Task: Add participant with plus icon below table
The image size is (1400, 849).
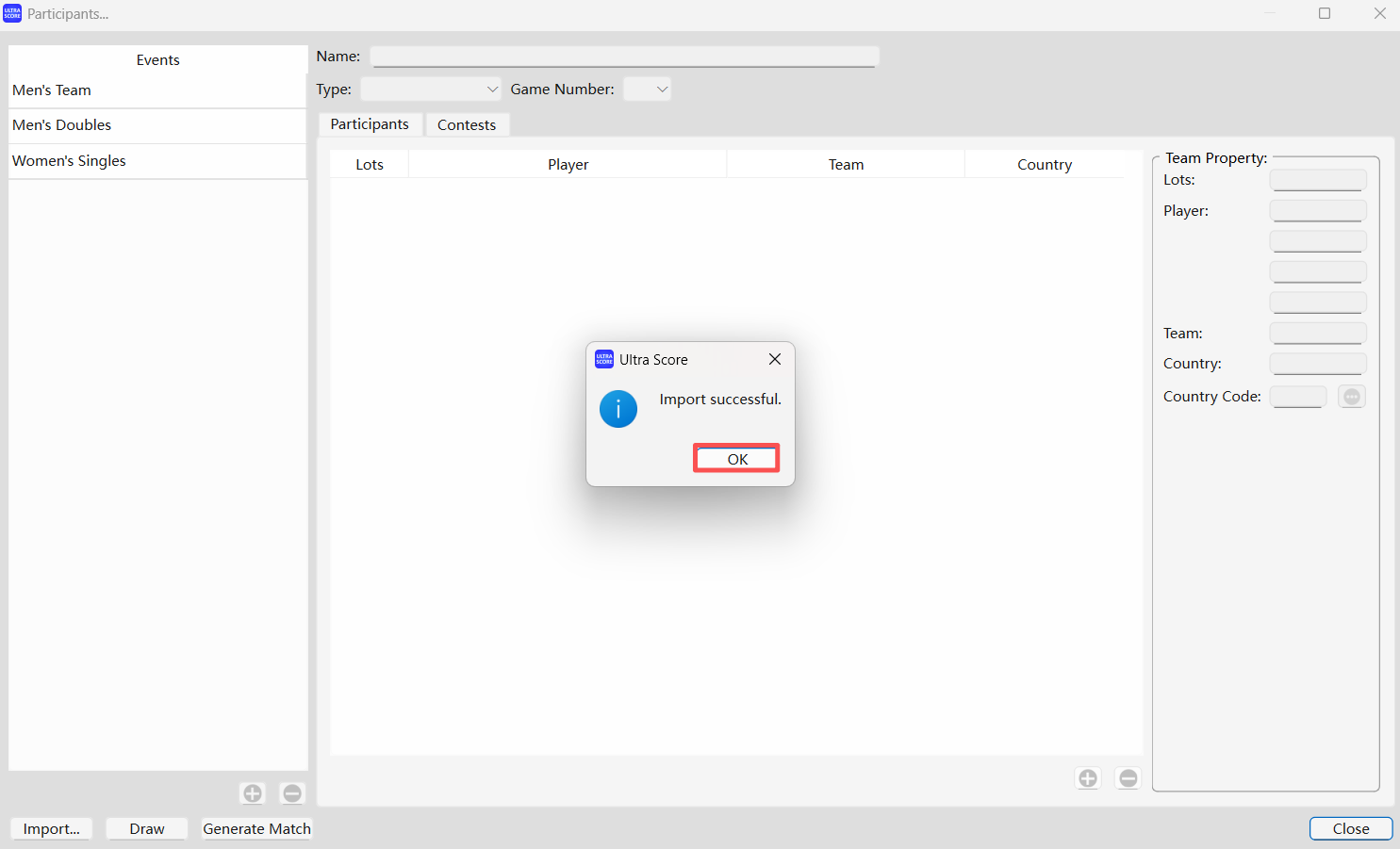Action: pos(1088,778)
